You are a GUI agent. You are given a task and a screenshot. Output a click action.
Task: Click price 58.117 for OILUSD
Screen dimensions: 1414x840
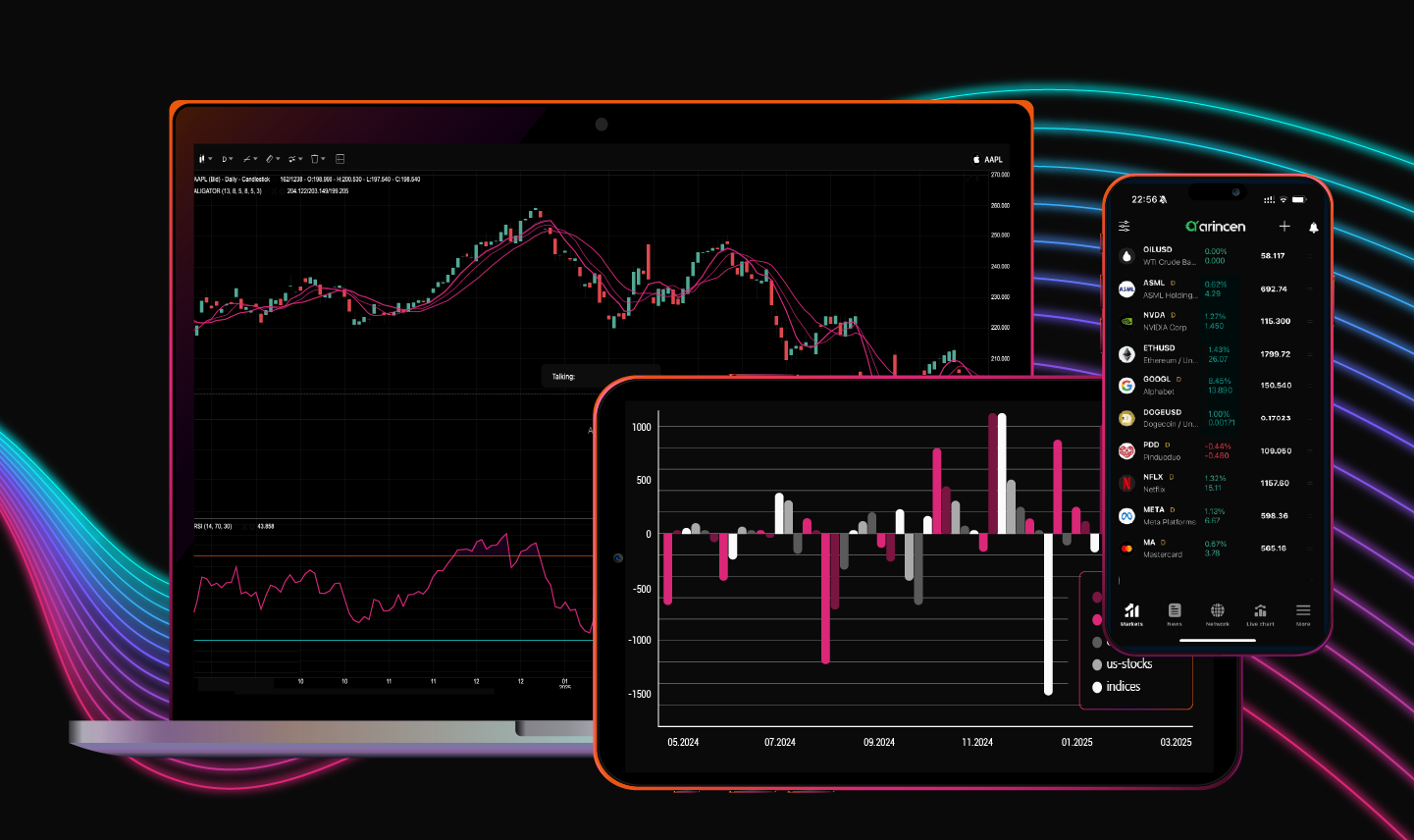pos(1273,256)
